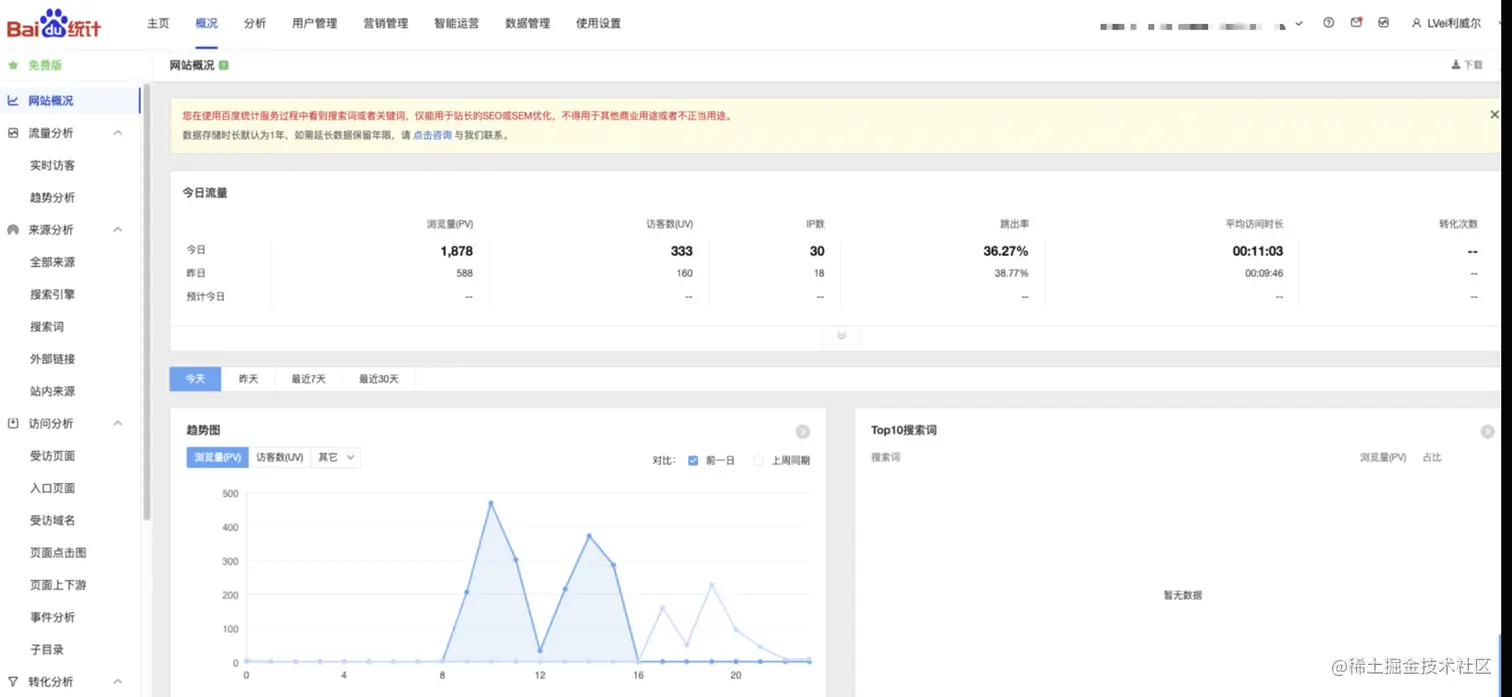Open 事件分析 in sidebar
This screenshot has width=1512, height=697.
coord(53,618)
